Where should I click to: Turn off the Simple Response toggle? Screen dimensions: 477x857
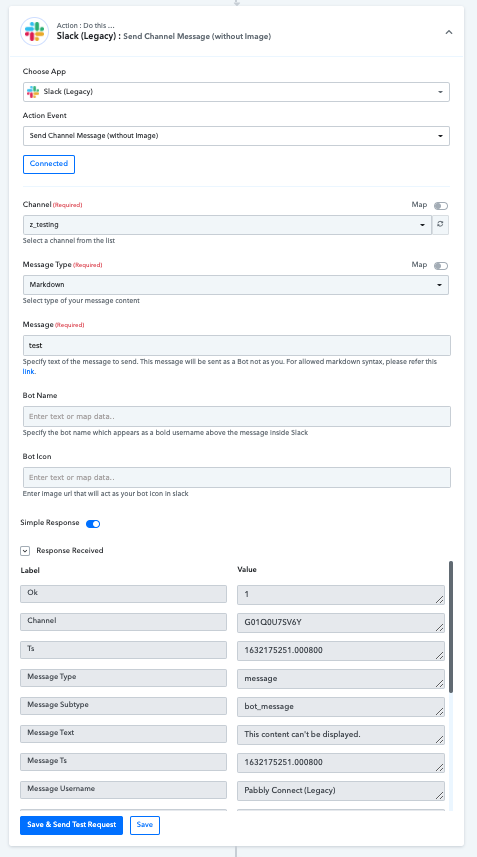[93, 524]
